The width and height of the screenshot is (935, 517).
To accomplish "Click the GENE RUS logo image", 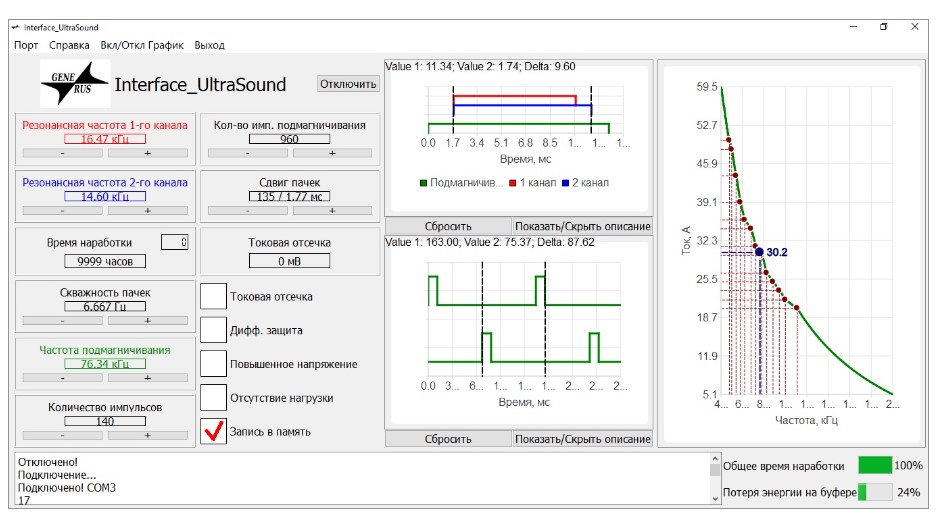I will coord(74,83).
